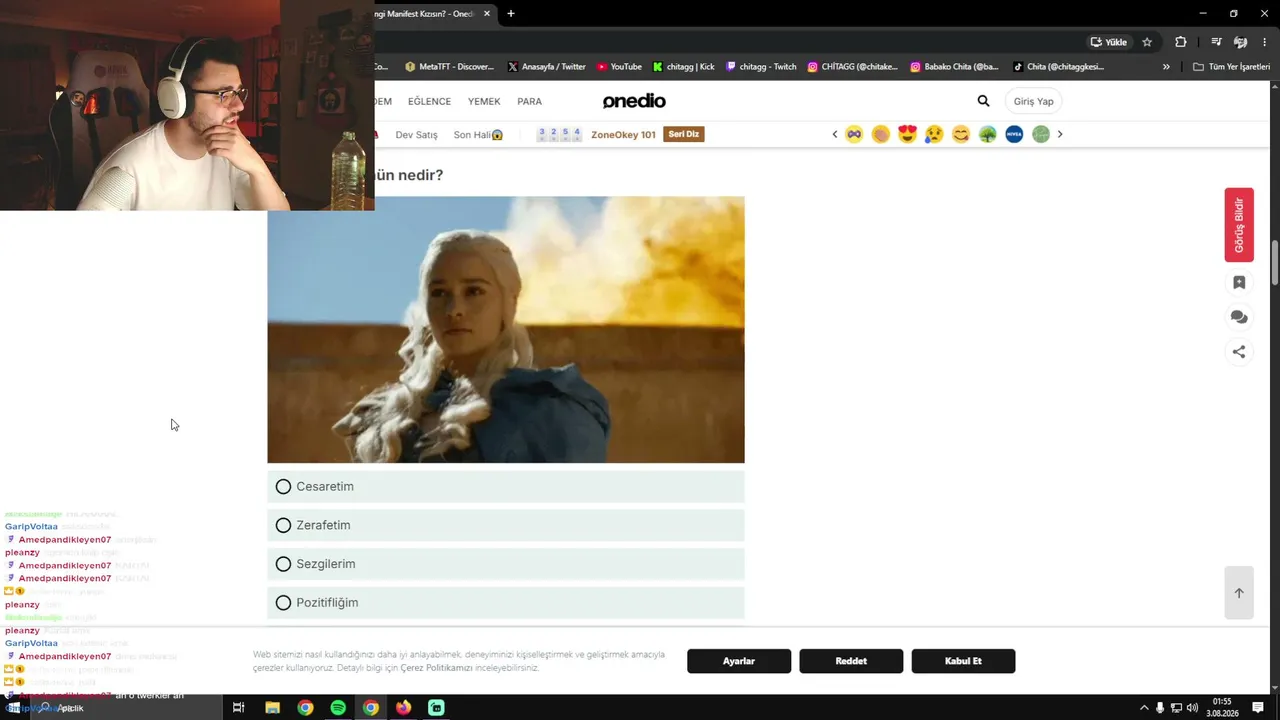
Task: Select the heart-eyes emoji reaction
Action: point(907,134)
